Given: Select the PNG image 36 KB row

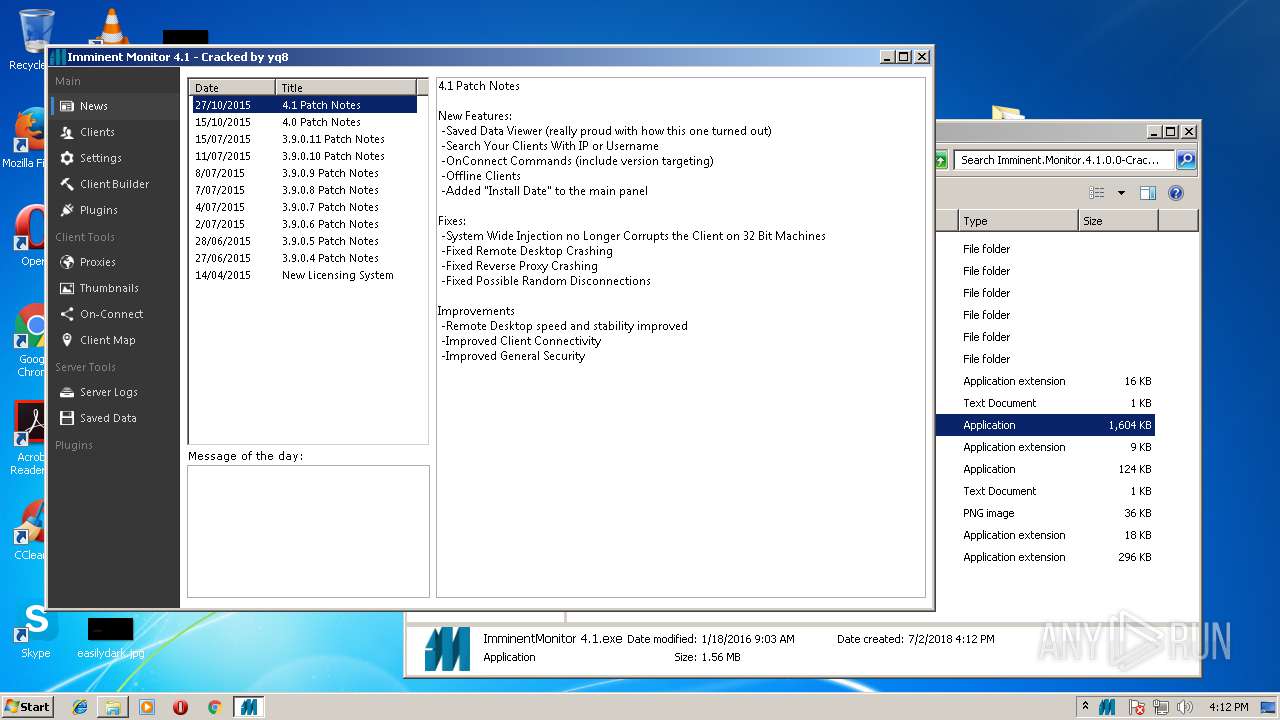Looking at the screenshot, I should (x=1045, y=513).
